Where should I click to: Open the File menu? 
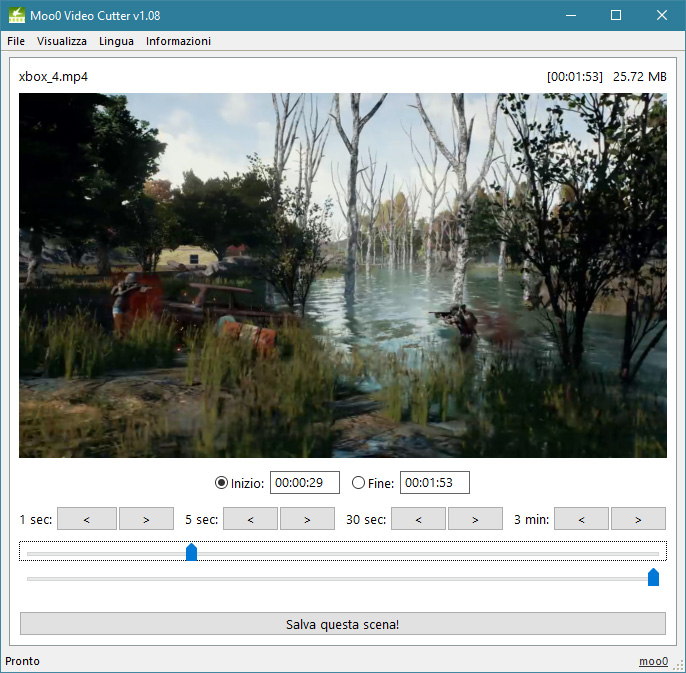pos(16,41)
